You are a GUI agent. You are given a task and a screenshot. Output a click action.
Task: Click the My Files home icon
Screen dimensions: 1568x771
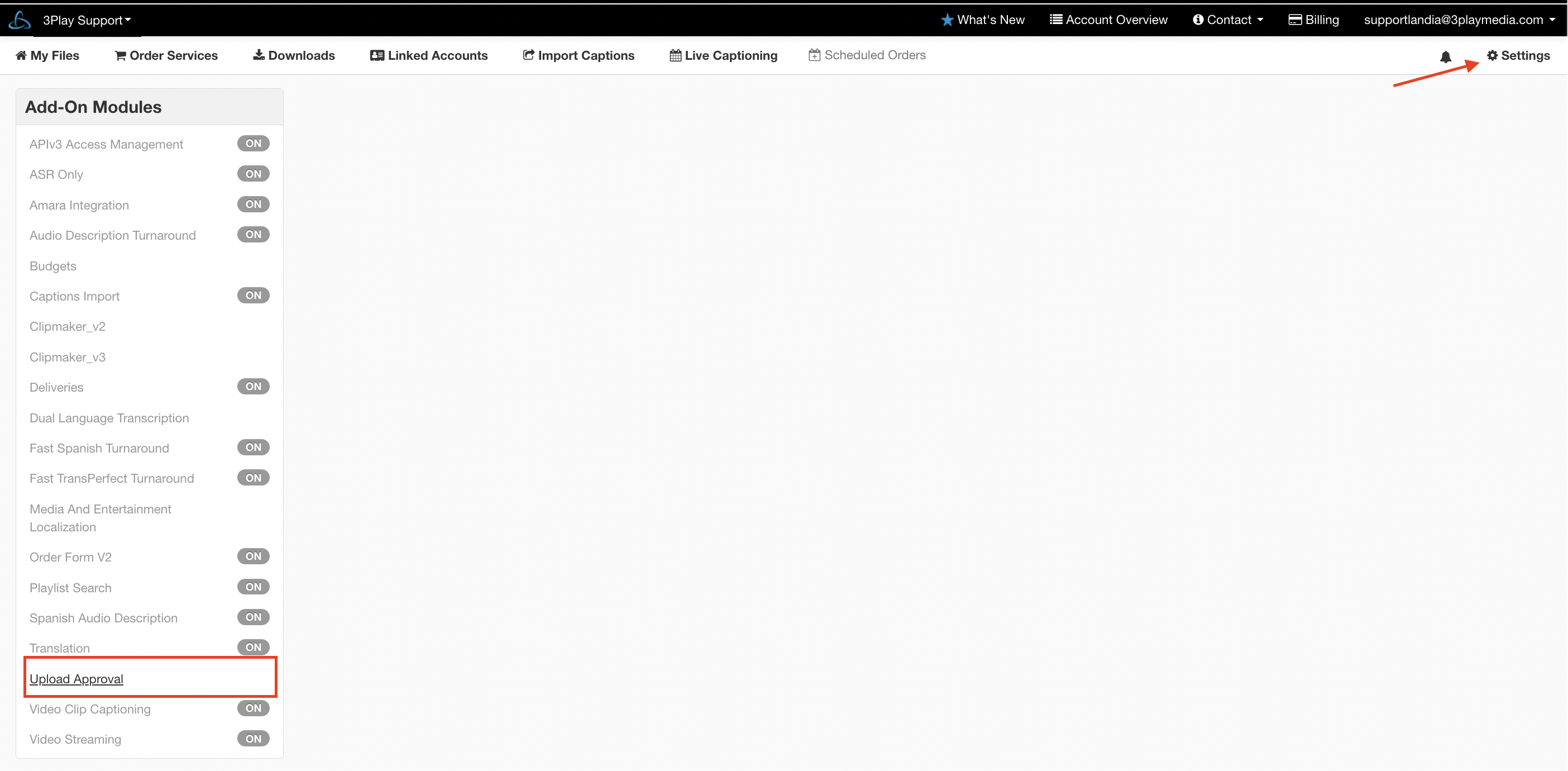pyautogui.click(x=21, y=55)
